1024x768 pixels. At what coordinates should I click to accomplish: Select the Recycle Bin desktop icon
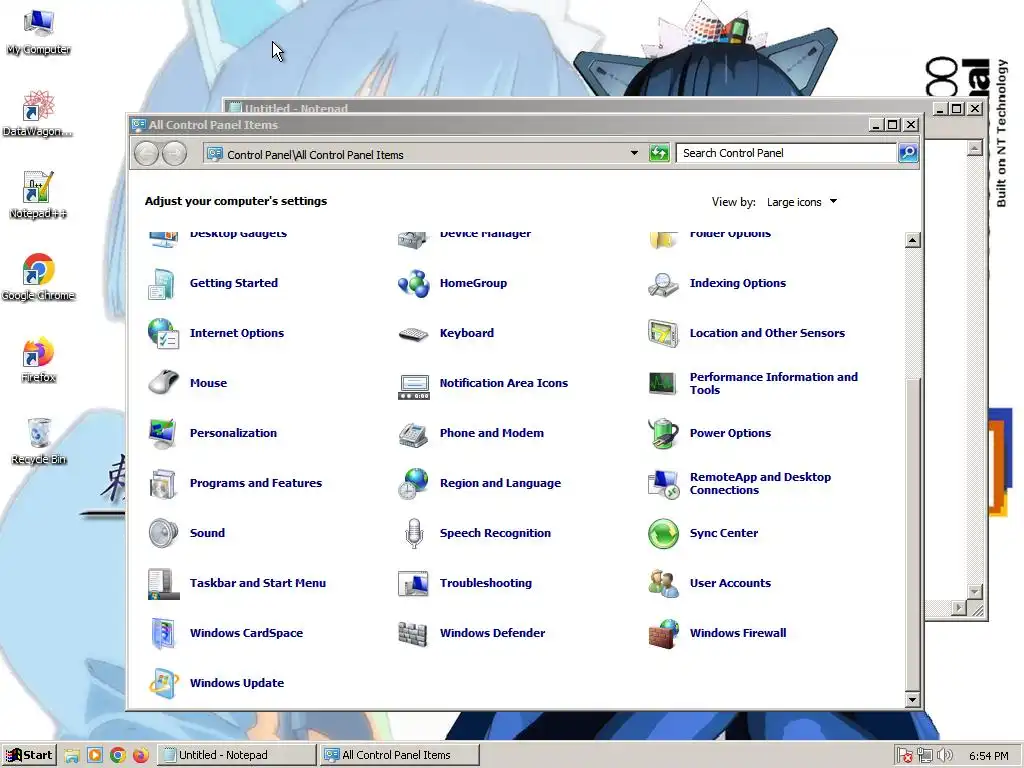click(39, 442)
